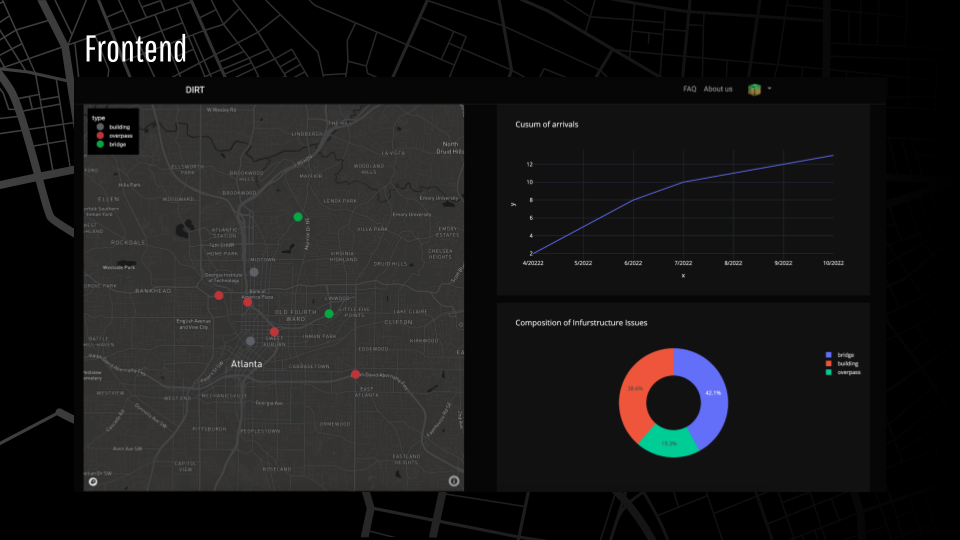Open the FAQ page link

689,89
